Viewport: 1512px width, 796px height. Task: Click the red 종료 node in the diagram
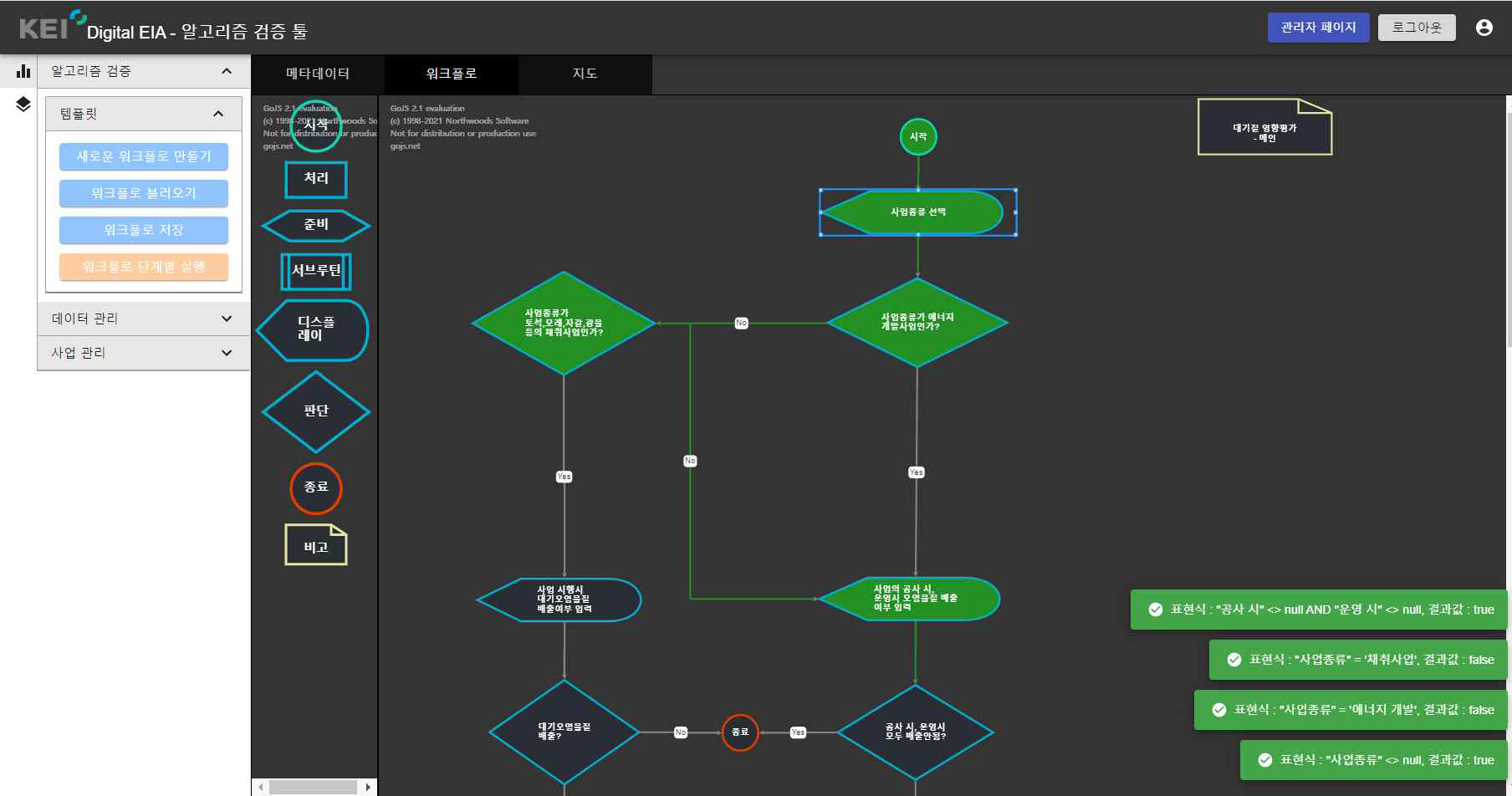click(x=740, y=732)
